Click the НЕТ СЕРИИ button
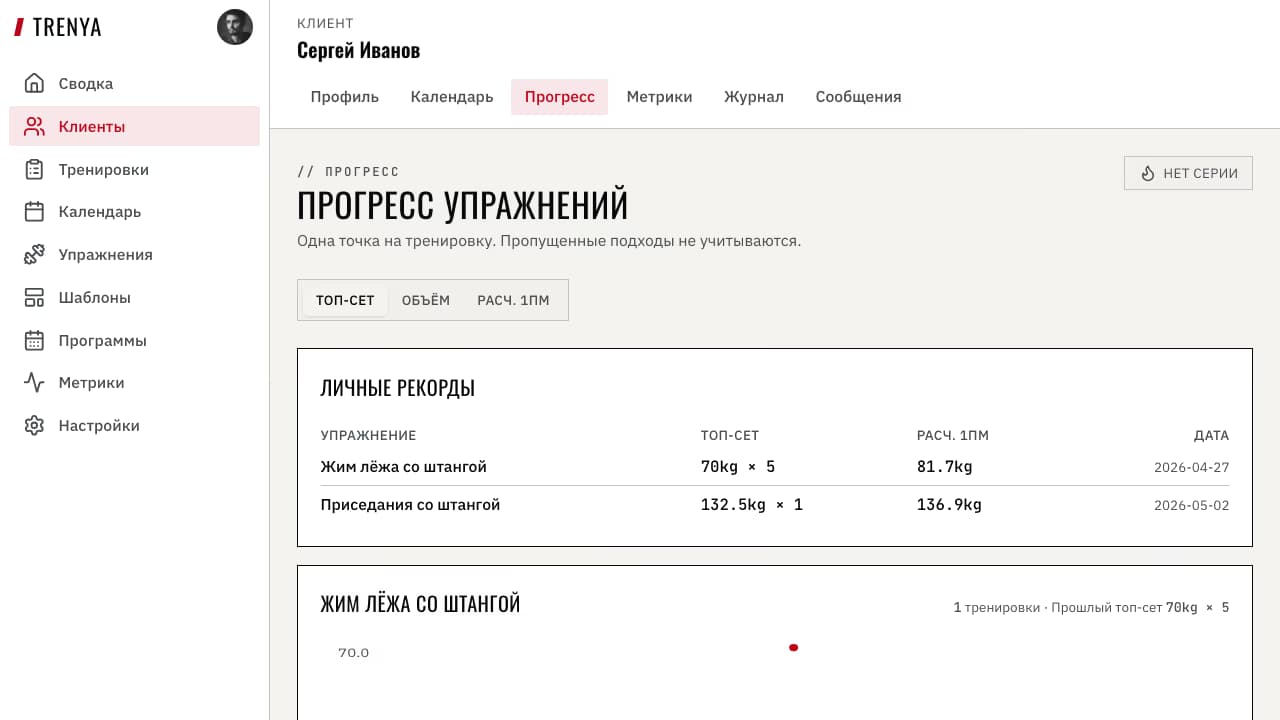Screen dimensions: 1280x720 pos(1188,173)
